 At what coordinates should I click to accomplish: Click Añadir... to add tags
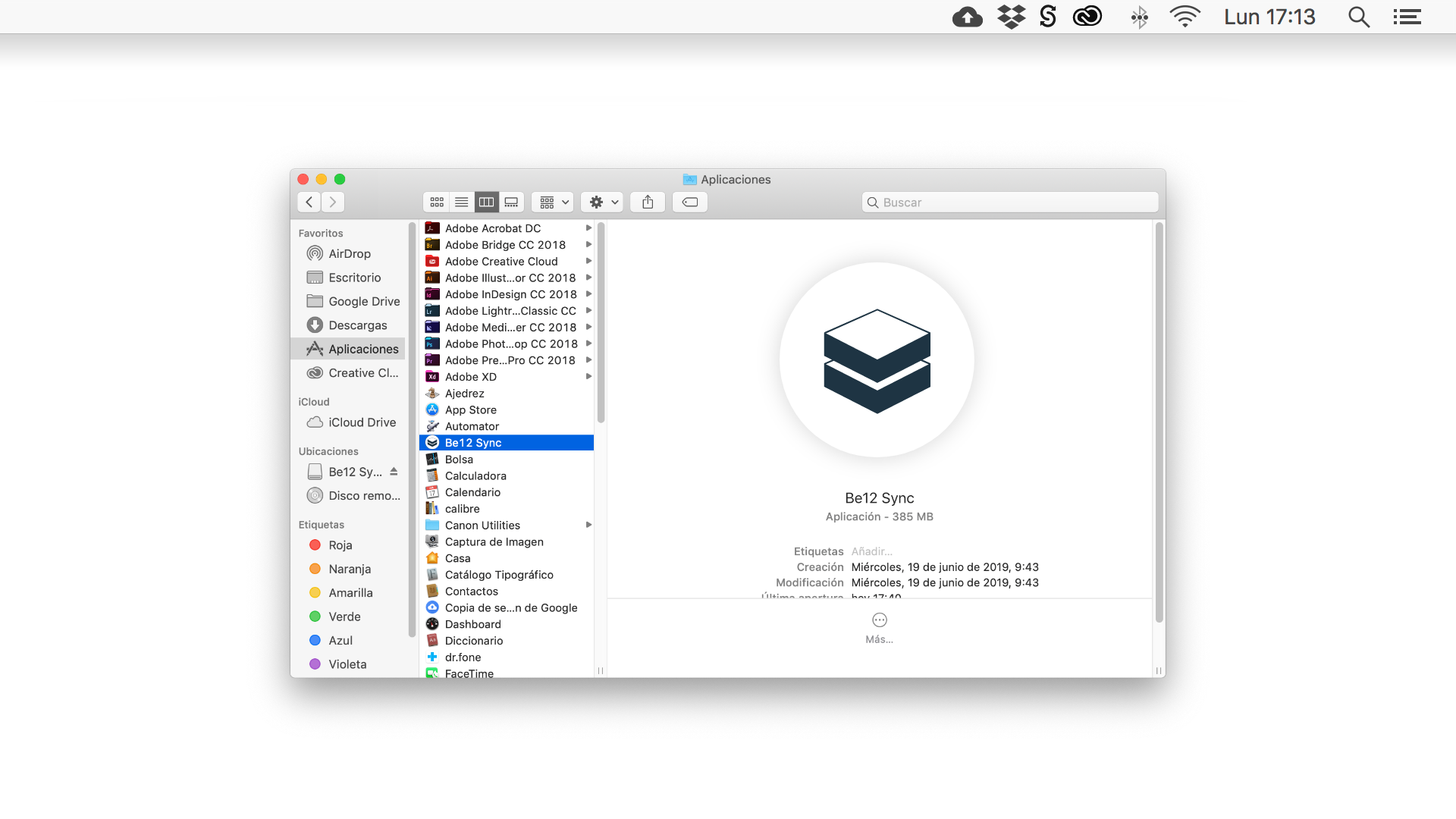[x=871, y=551]
